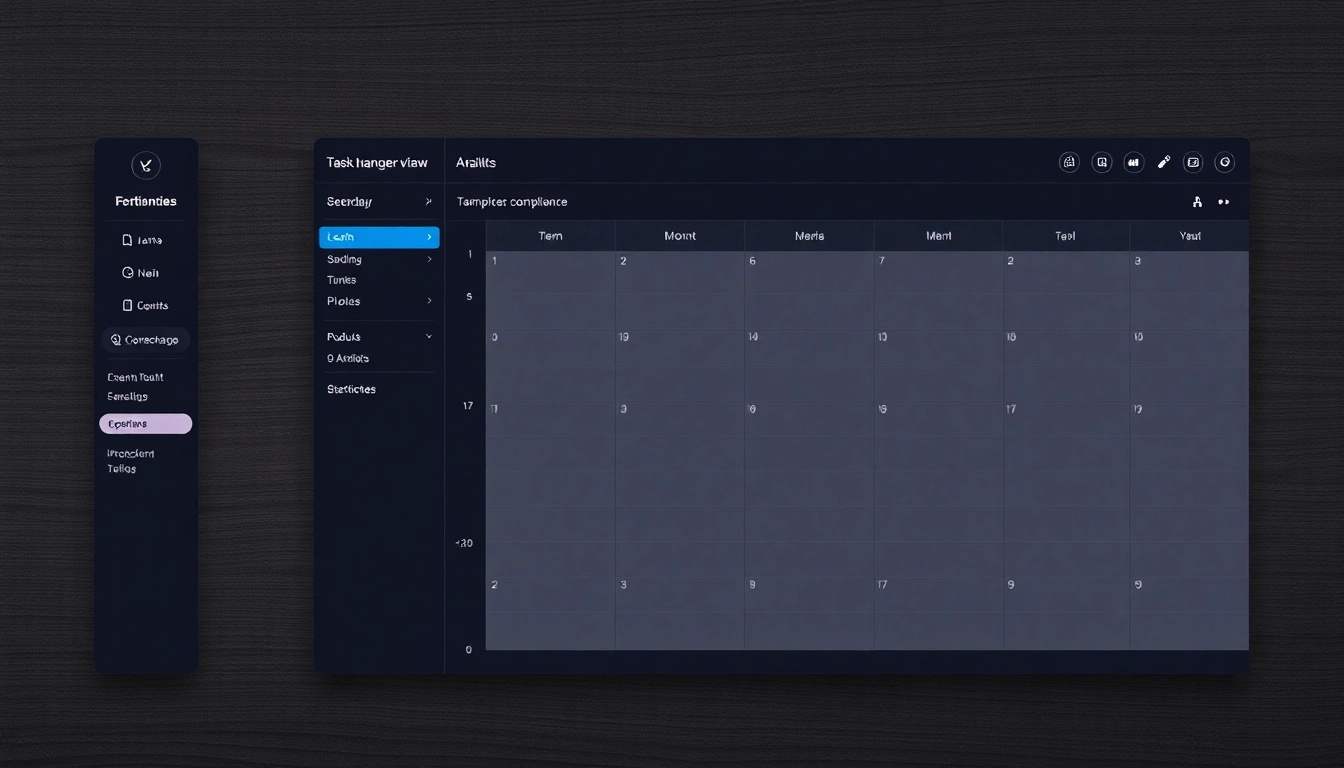Expand the Seerday section with its chevron
Image resolution: width=1344 pixels, height=768 pixels.
coord(429,201)
